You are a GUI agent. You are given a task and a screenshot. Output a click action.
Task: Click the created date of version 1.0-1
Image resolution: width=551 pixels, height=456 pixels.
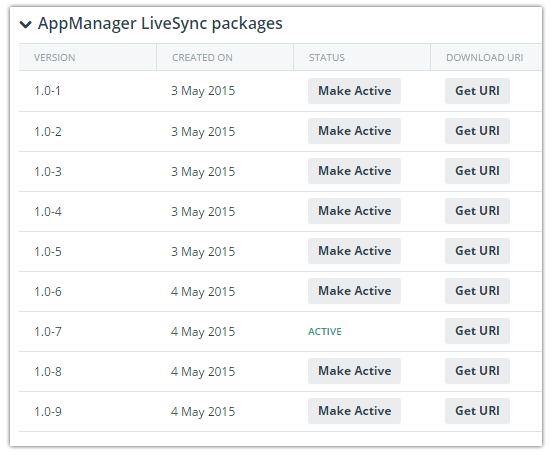pos(203,91)
